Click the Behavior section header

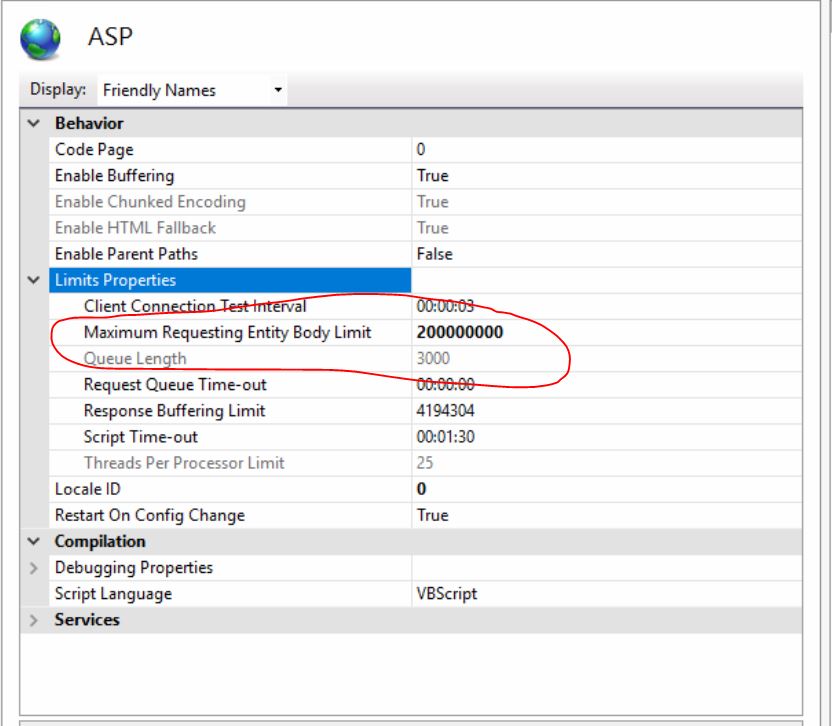pos(89,123)
